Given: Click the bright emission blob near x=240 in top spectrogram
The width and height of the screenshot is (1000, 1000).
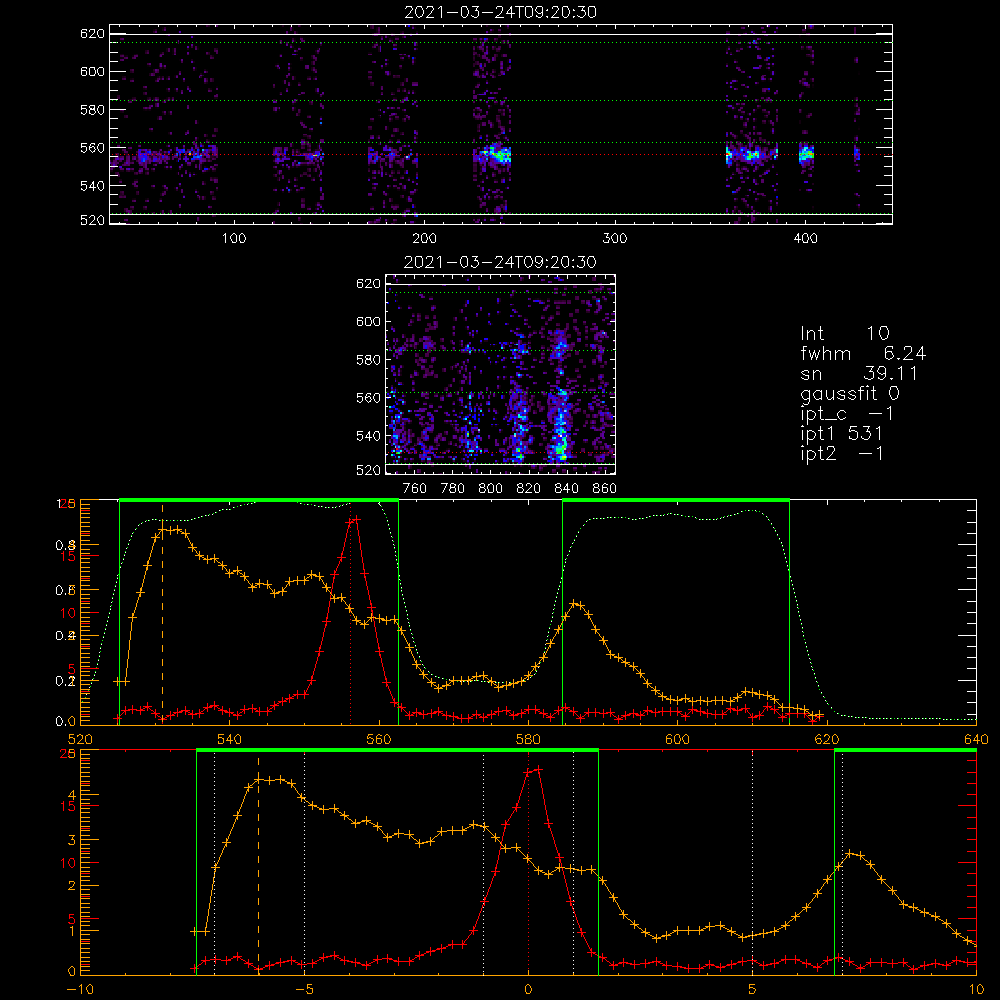Looking at the screenshot, I should [x=496, y=155].
